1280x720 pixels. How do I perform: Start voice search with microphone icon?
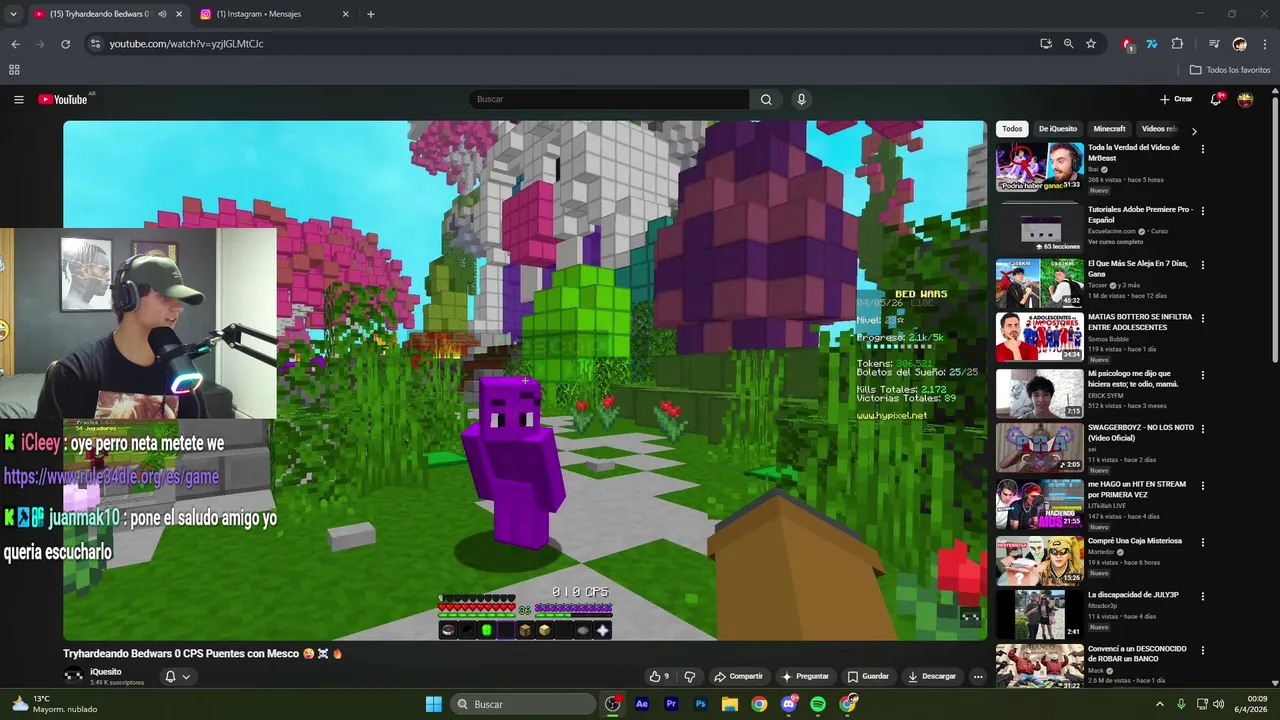tap(801, 99)
